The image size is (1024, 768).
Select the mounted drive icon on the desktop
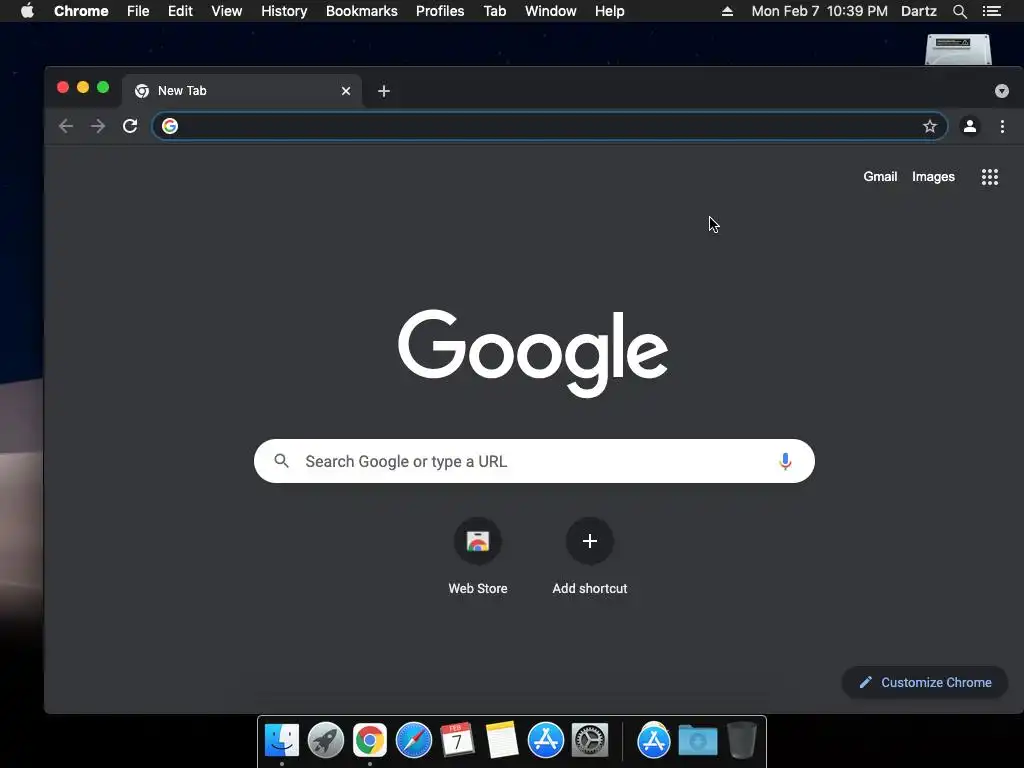959,49
